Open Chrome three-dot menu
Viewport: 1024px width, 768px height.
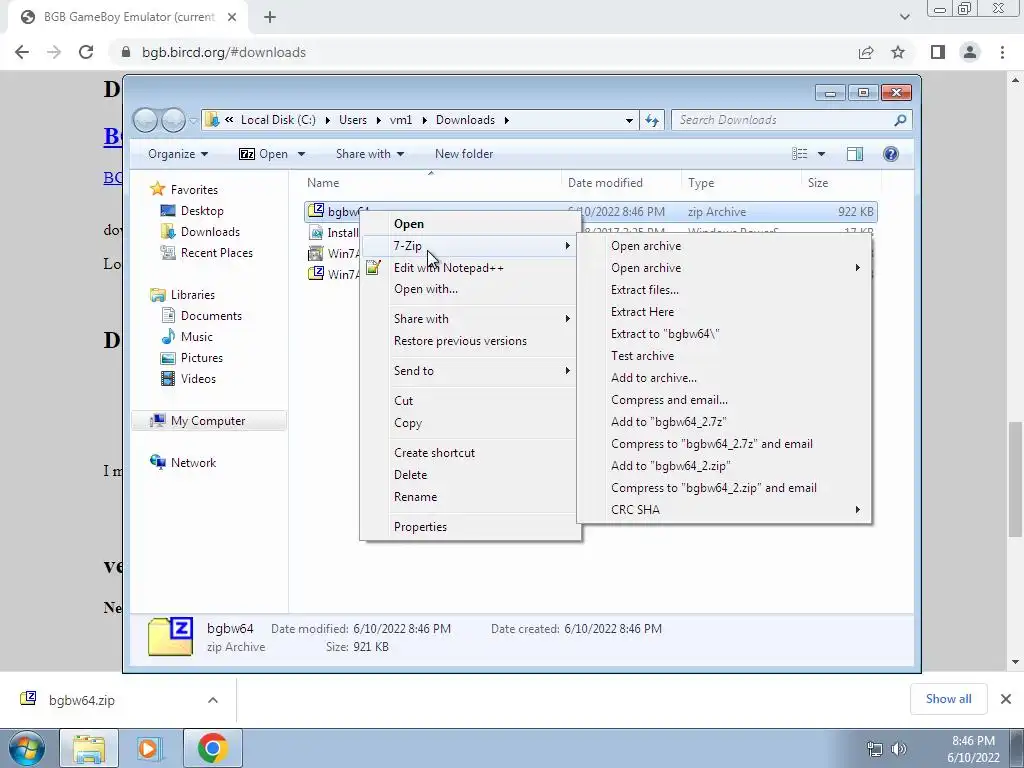(x=1002, y=52)
